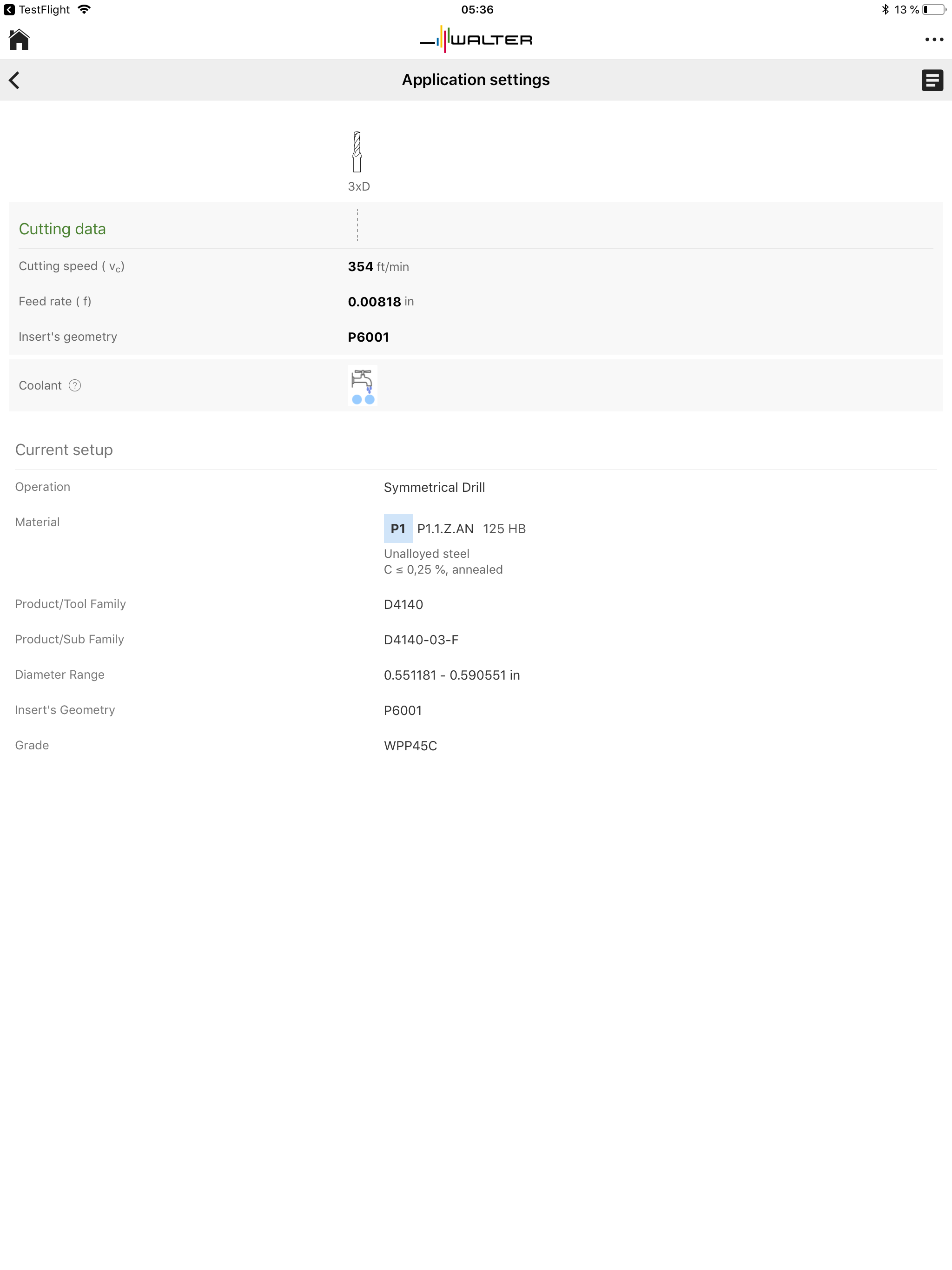Select the Current setup heading
The image size is (952, 1270).
(x=64, y=450)
